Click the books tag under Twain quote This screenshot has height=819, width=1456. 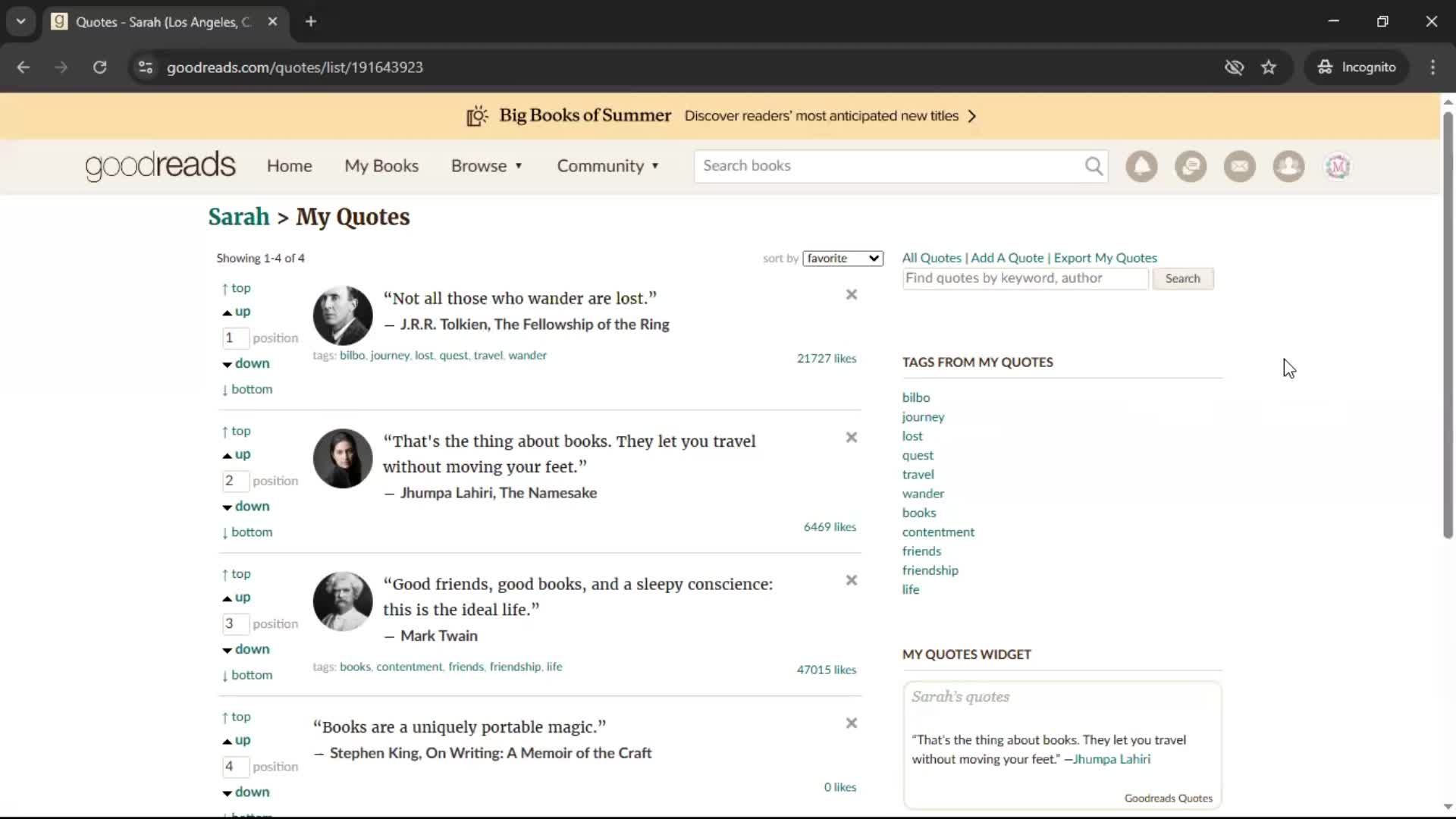point(355,667)
